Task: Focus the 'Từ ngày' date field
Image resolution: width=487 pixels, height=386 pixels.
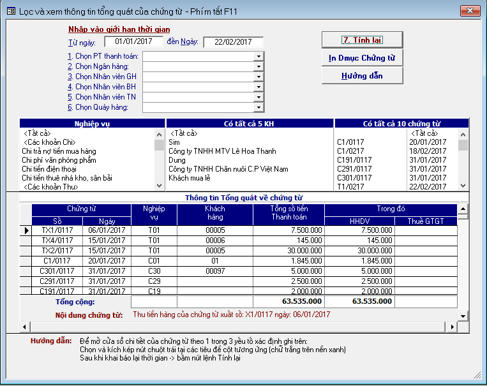Action: pos(133,42)
